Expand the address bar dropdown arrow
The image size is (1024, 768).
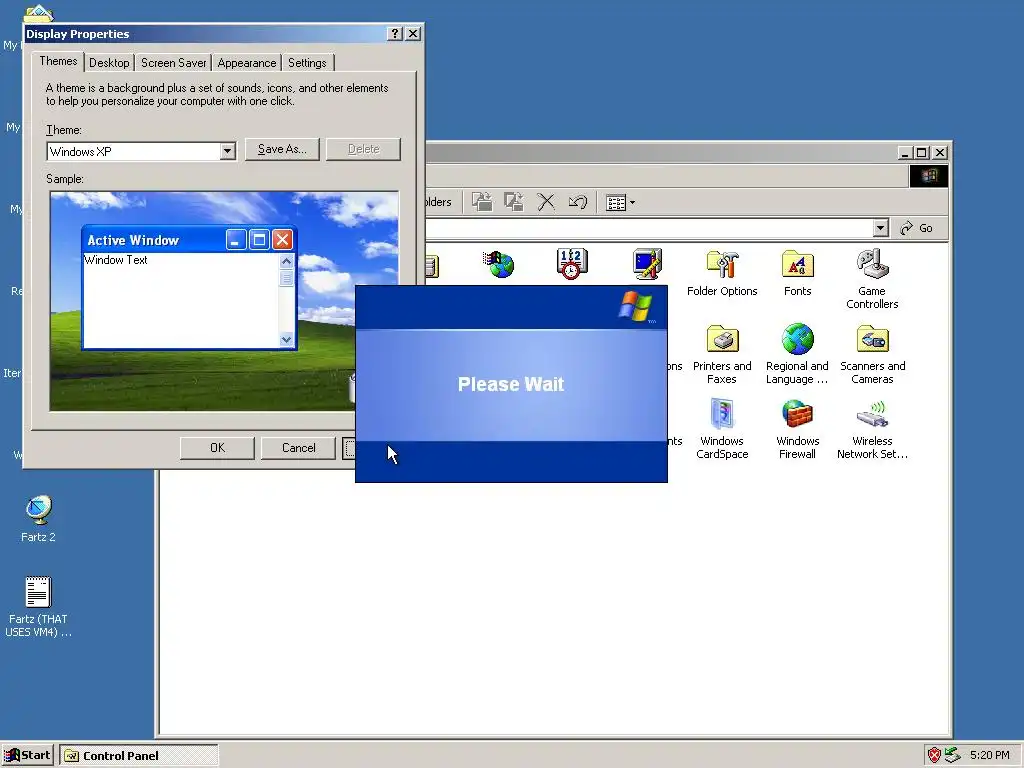pyautogui.click(x=881, y=228)
